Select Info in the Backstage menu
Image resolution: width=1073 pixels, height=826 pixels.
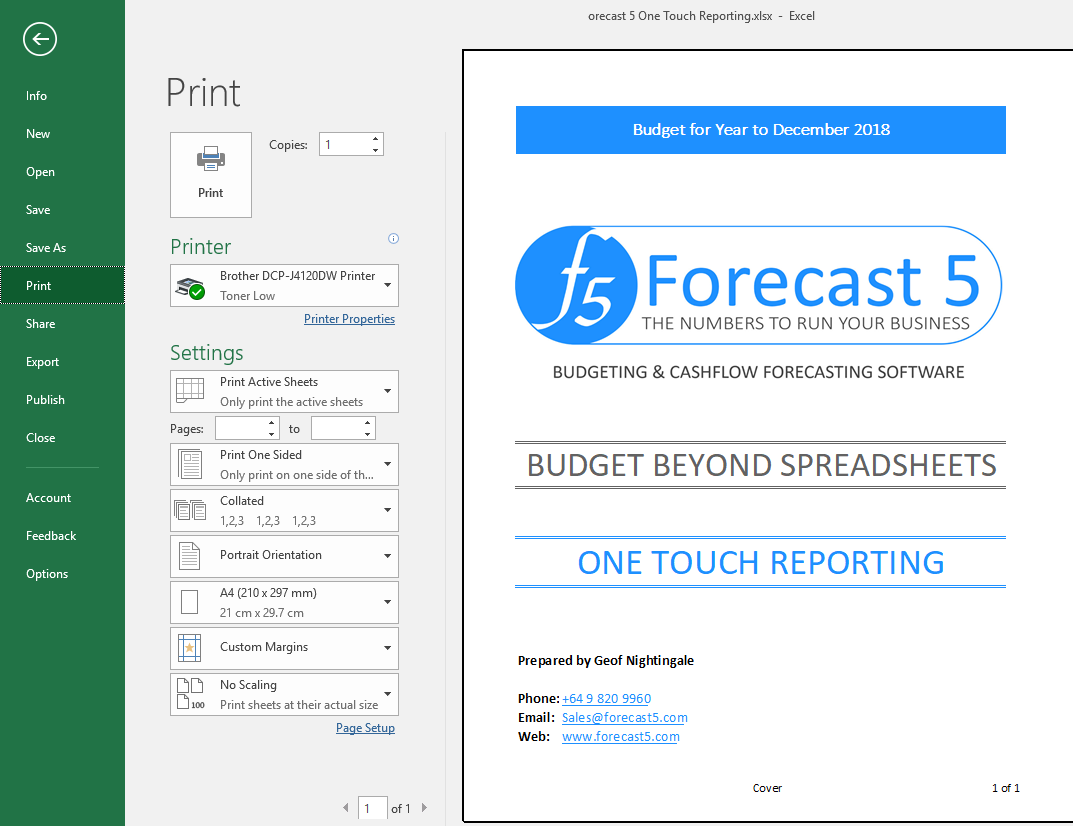click(62, 96)
